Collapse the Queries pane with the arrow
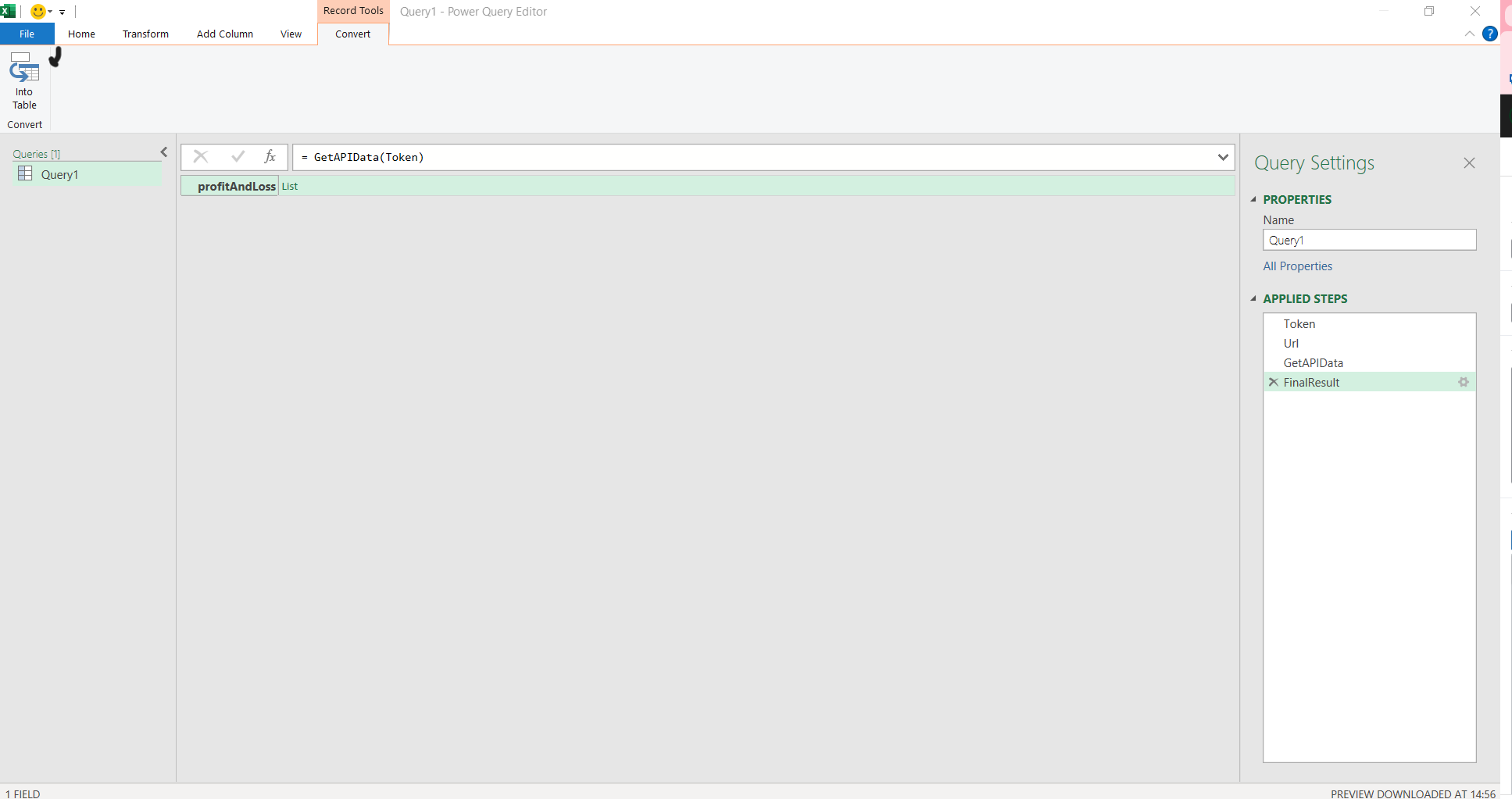 click(x=164, y=152)
